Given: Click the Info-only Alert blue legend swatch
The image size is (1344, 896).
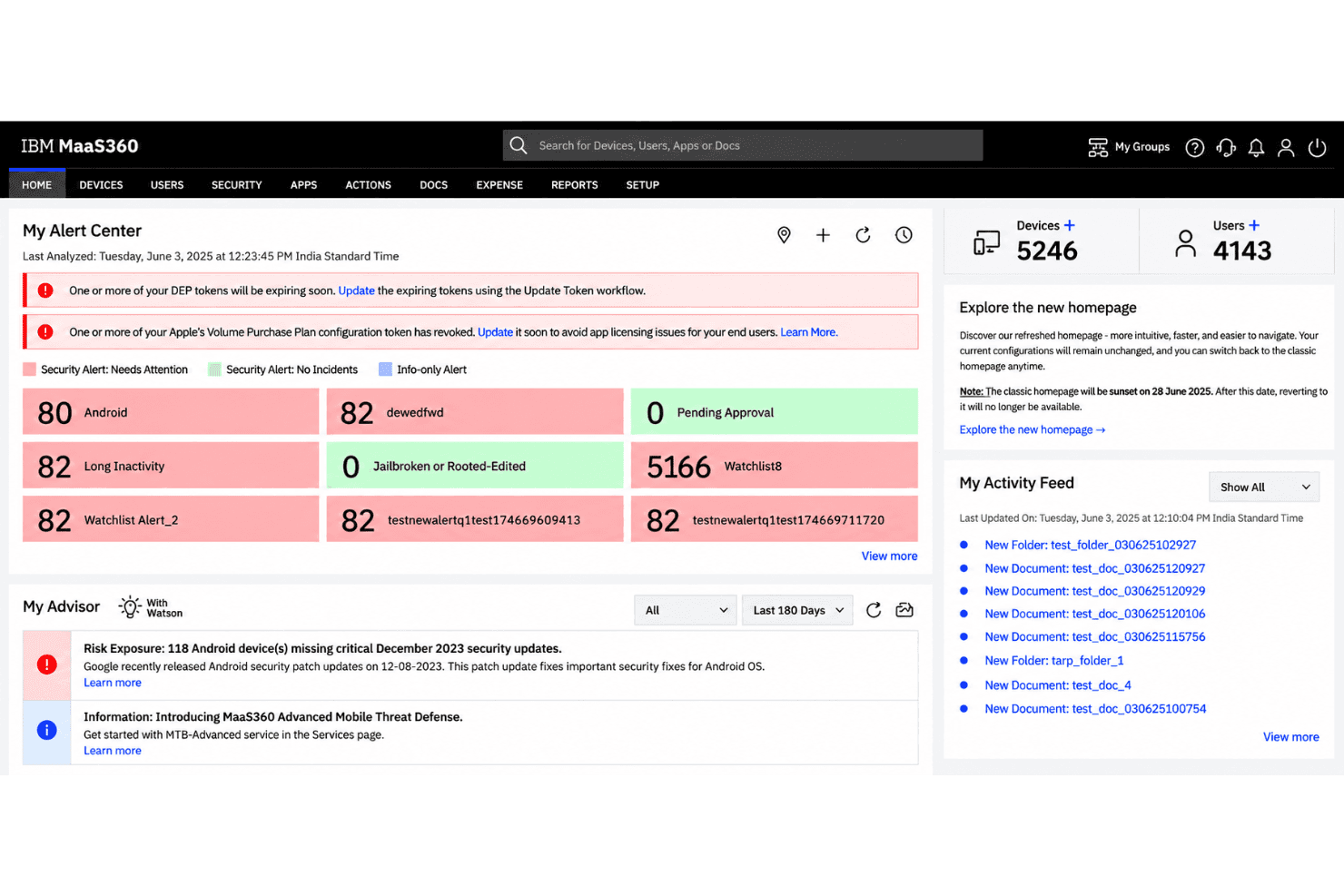Looking at the screenshot, I should point(385,369).
